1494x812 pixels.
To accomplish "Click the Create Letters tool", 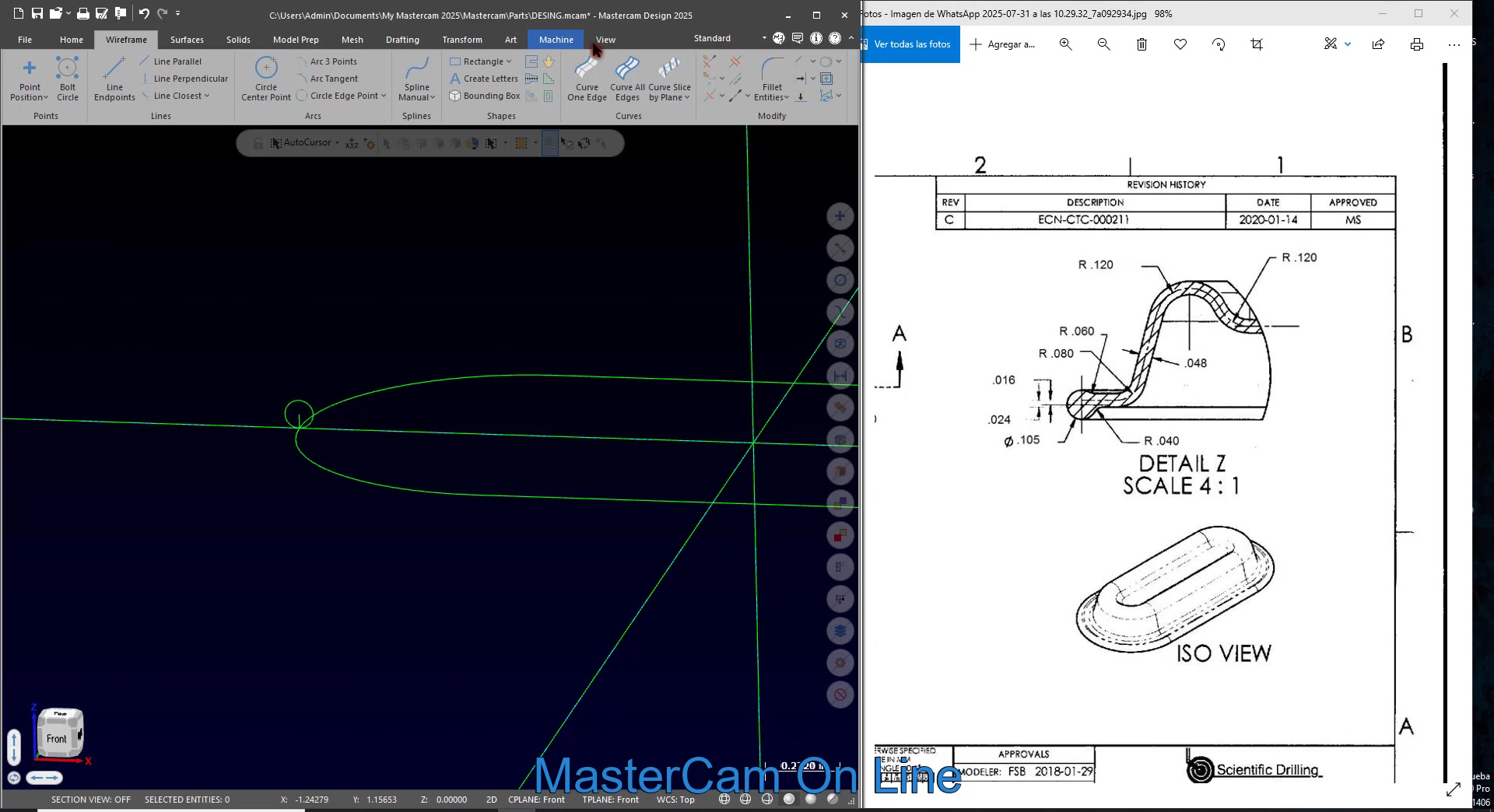I will click(x=484, y=79).
